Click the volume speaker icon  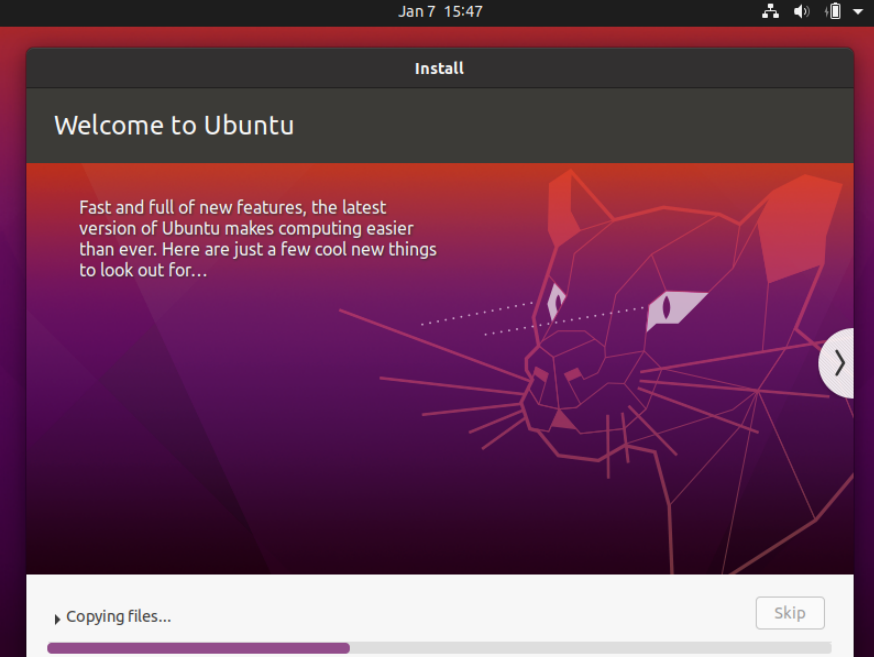802,11
